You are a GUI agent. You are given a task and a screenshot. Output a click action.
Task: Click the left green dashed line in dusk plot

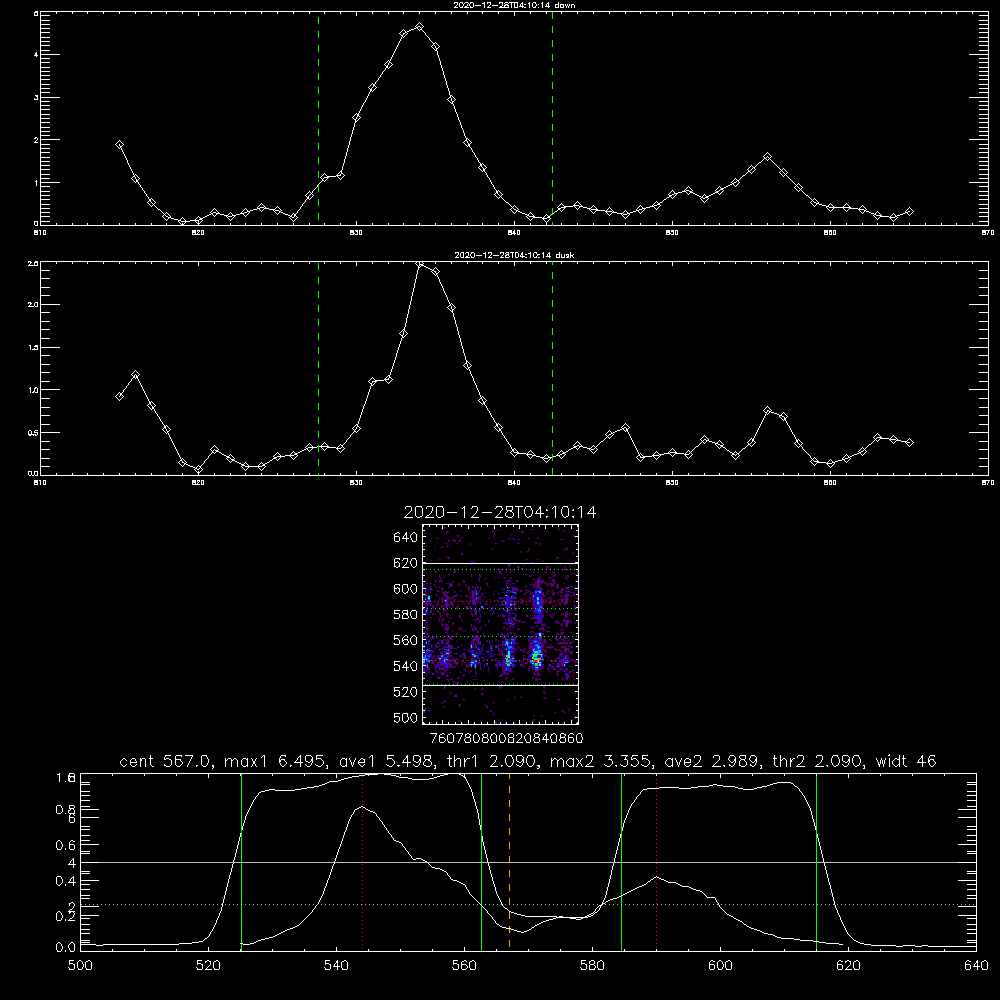click(x=318, y=368)
